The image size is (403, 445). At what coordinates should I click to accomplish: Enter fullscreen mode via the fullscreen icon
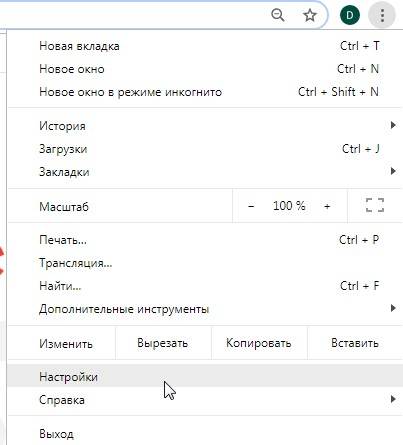click(x=375, y=205)
